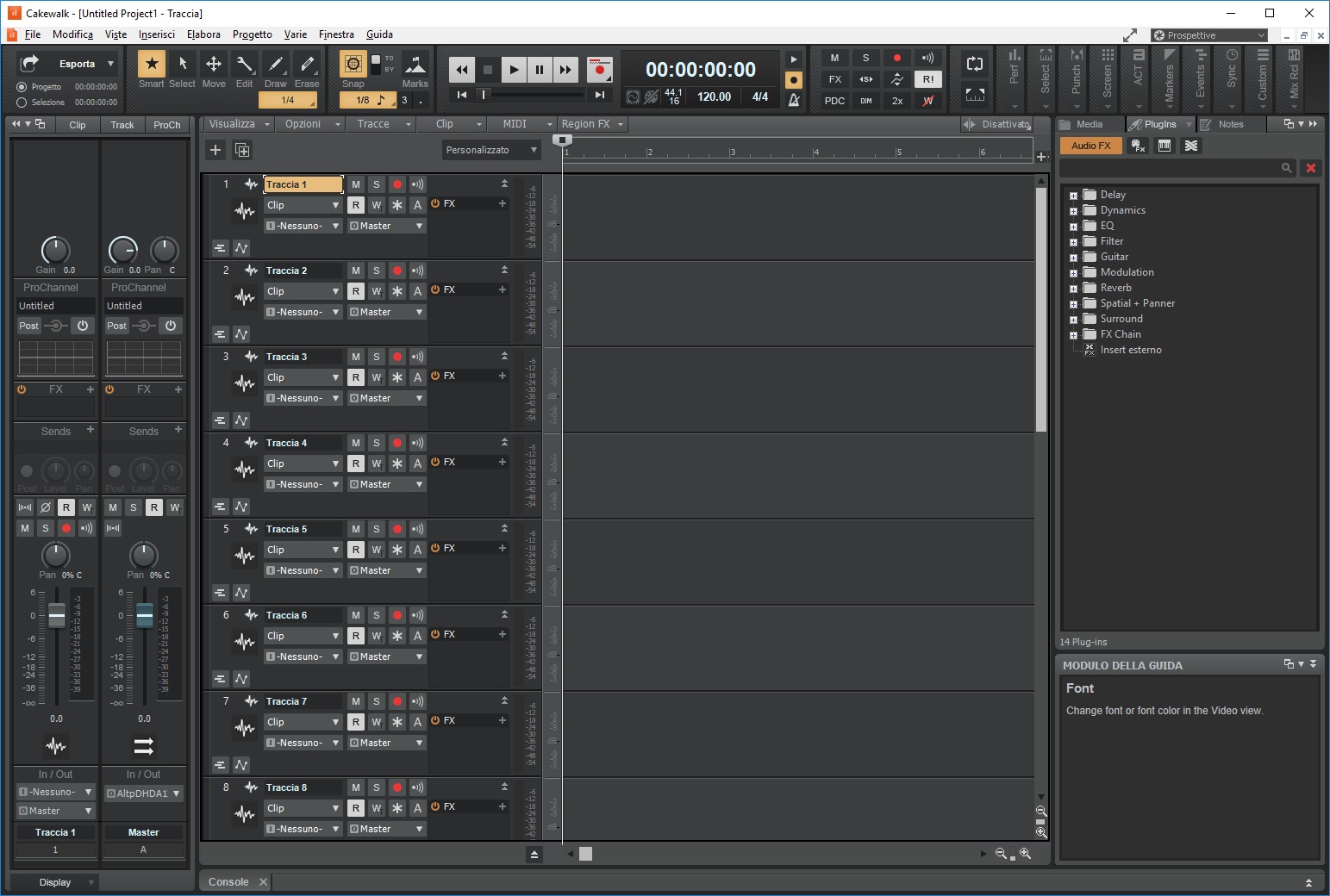Arm Traccia 3 for recording
The width and height of the screenshot is (1330, 896).
(x=397, y=357)
